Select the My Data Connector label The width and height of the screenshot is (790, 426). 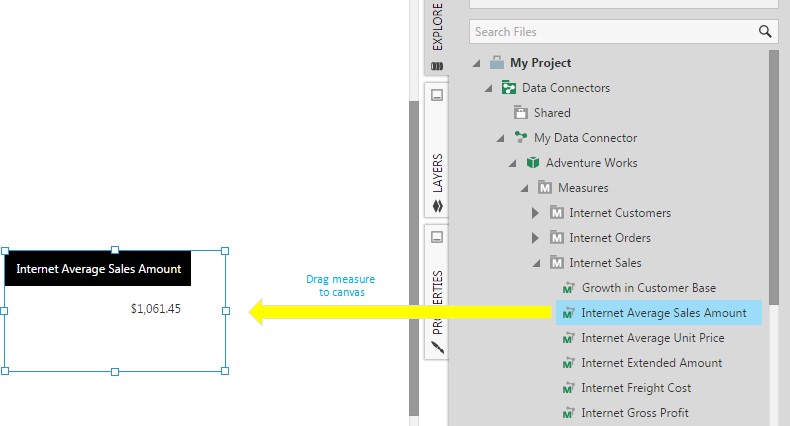585,137
